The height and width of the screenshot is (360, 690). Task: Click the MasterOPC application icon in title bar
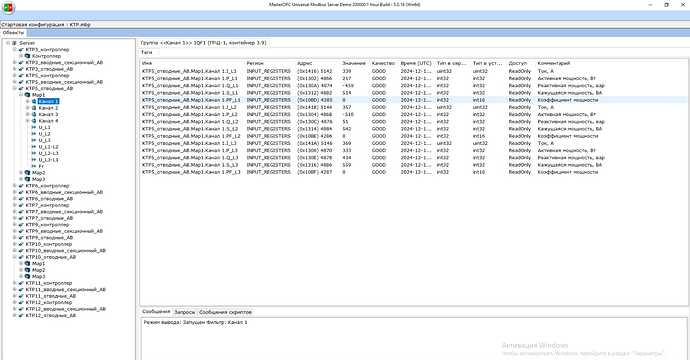coord(8,7)
